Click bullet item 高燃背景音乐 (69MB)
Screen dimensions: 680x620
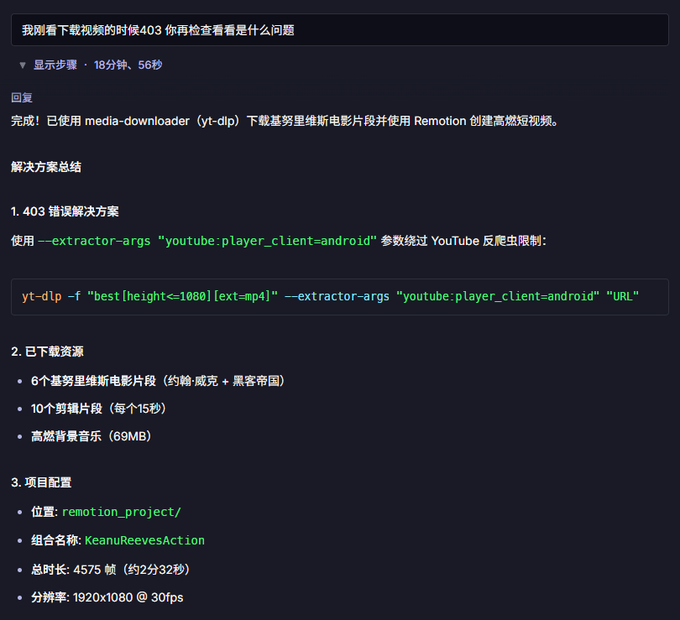92,436
